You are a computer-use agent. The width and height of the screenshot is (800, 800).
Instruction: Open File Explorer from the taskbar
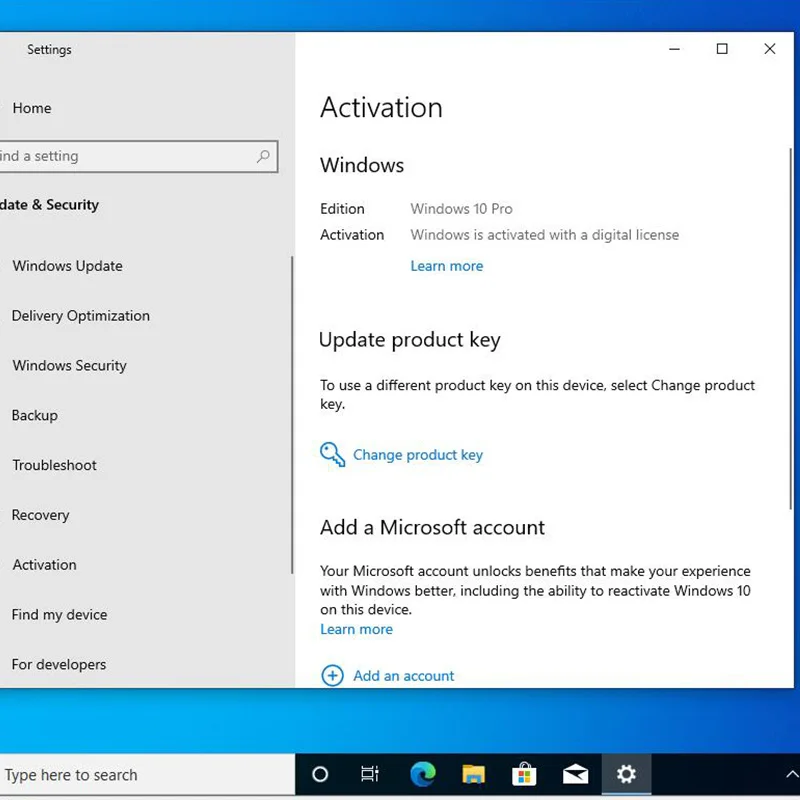coord(473,774)
